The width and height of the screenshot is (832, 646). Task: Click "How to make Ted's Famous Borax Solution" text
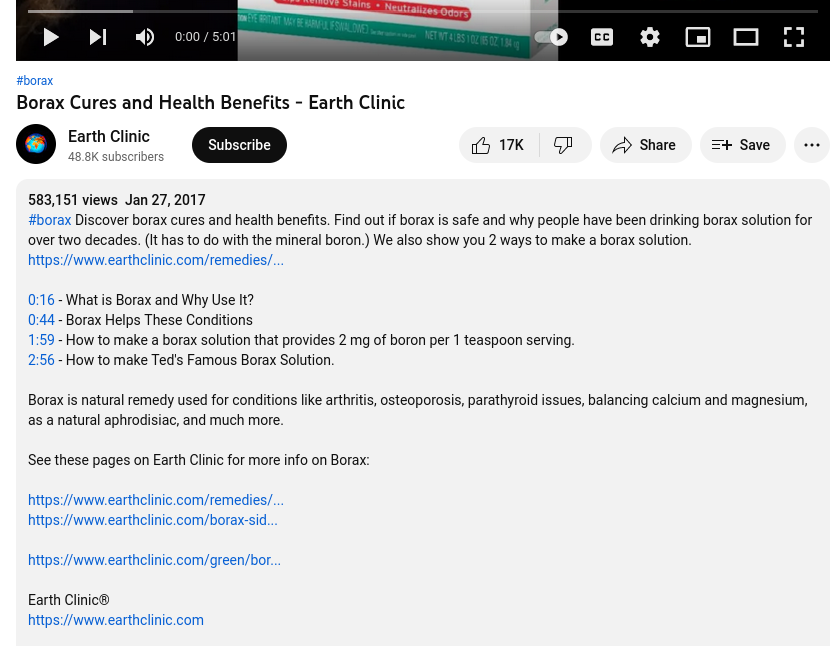click(x=200, y=360)
